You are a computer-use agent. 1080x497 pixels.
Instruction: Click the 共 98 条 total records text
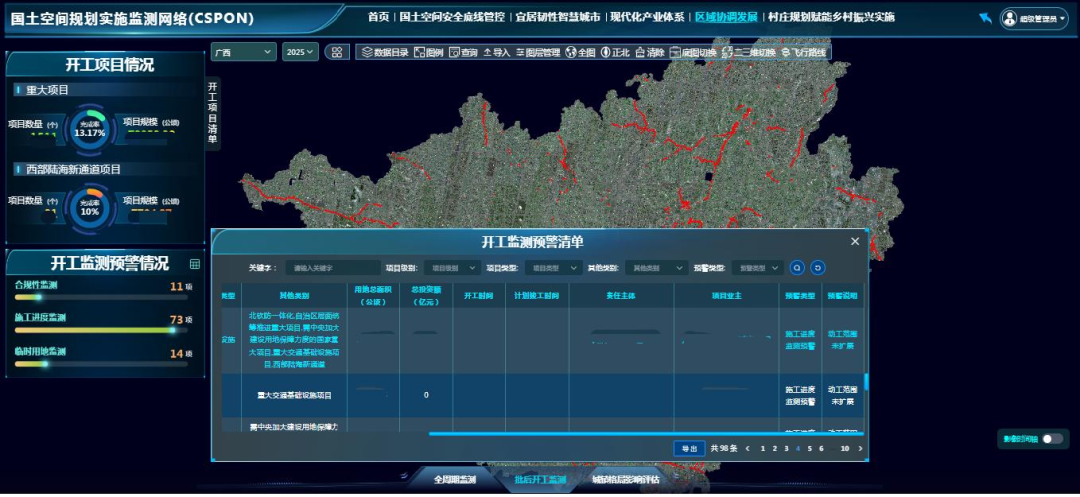[724, 448]
